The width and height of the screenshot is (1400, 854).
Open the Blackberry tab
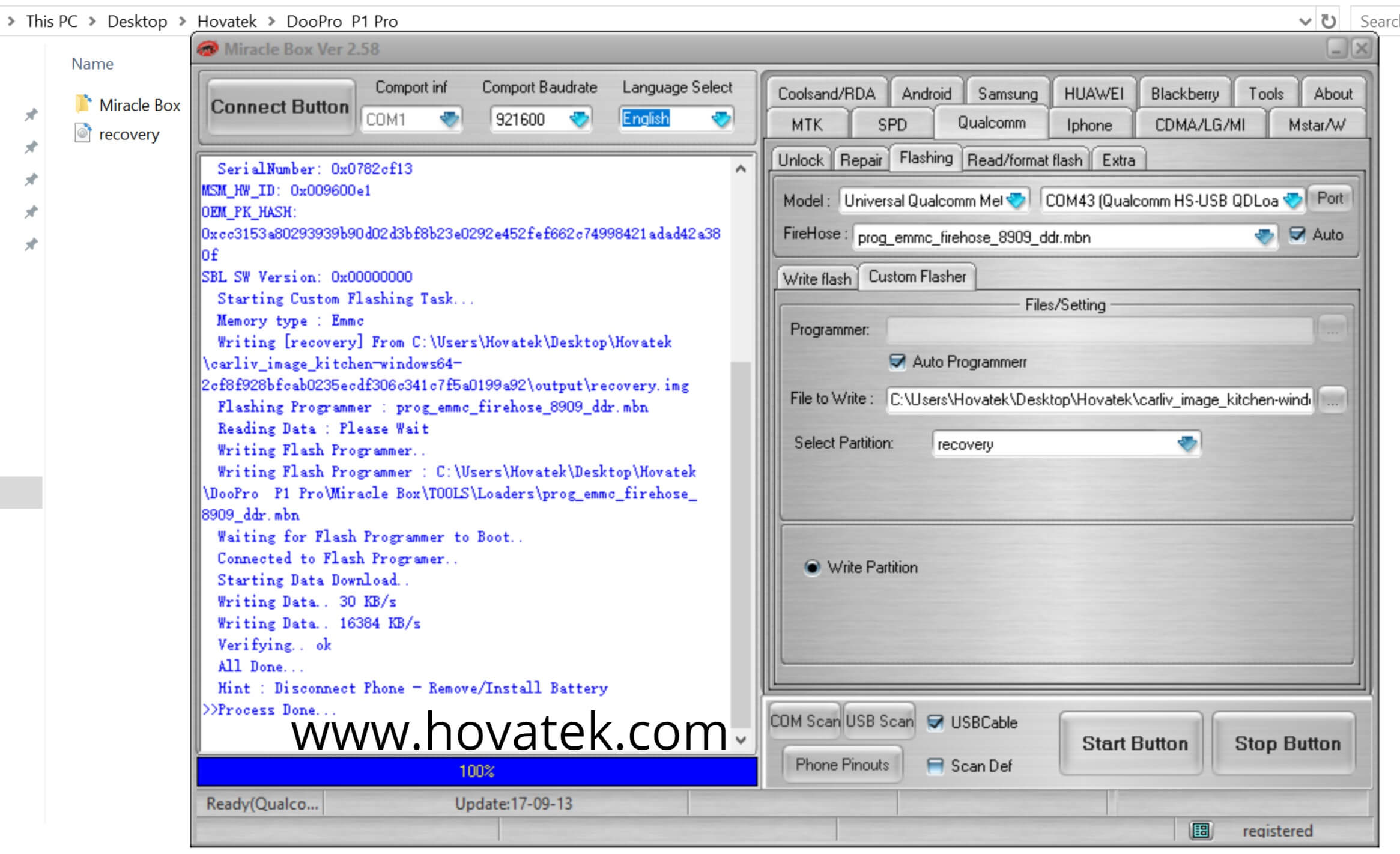click(x=1185, y=94)
